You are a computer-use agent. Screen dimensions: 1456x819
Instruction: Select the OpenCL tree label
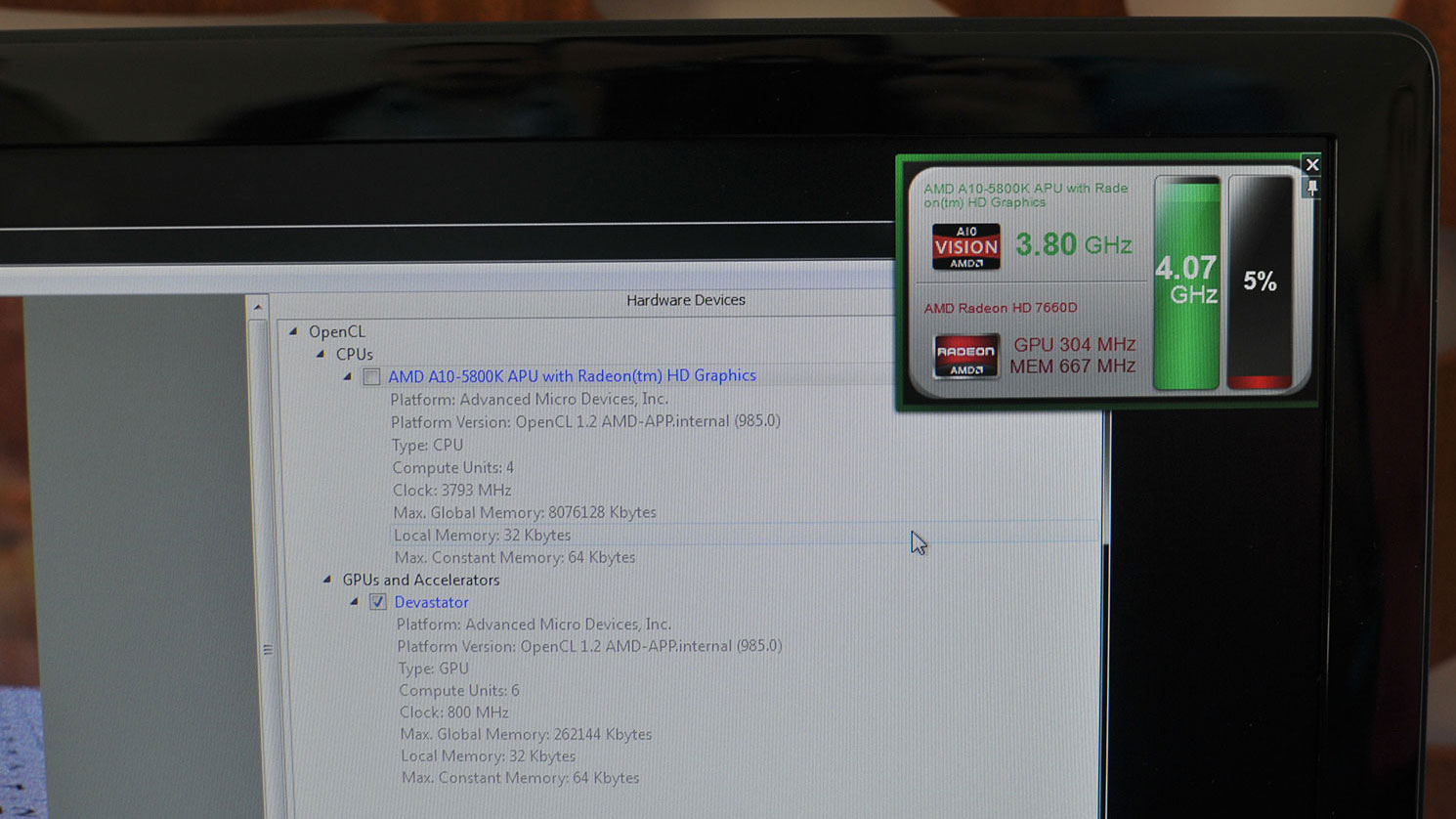[x=337, y=331]
